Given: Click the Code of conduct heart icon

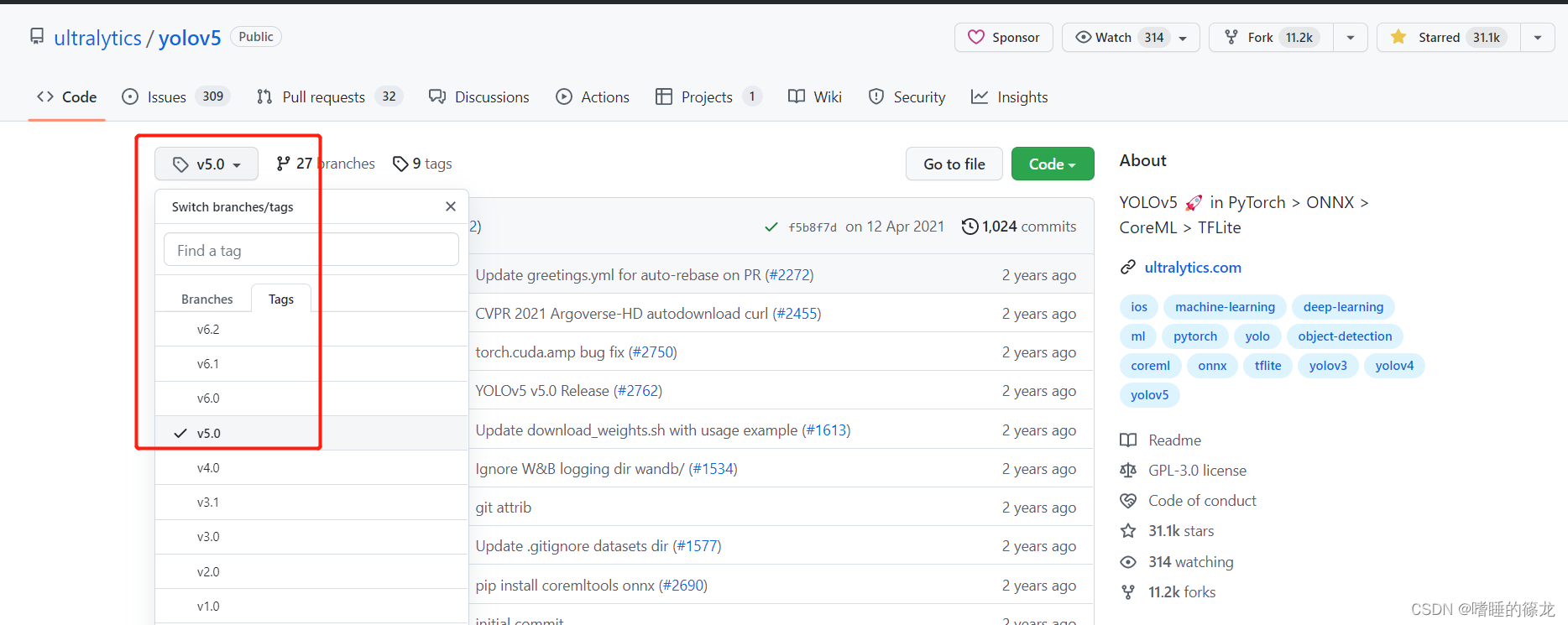Looking at the screenshot, I should 1128,501.
